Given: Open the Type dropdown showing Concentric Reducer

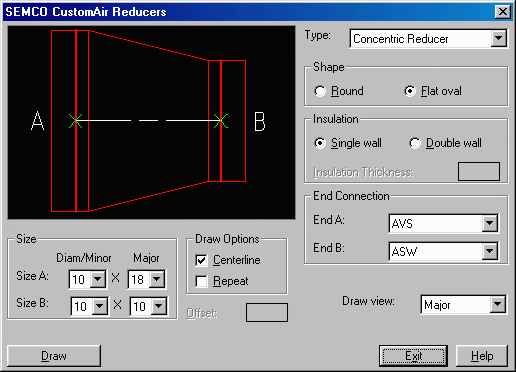Looking at the screenshot, I should tap(498, 38).
